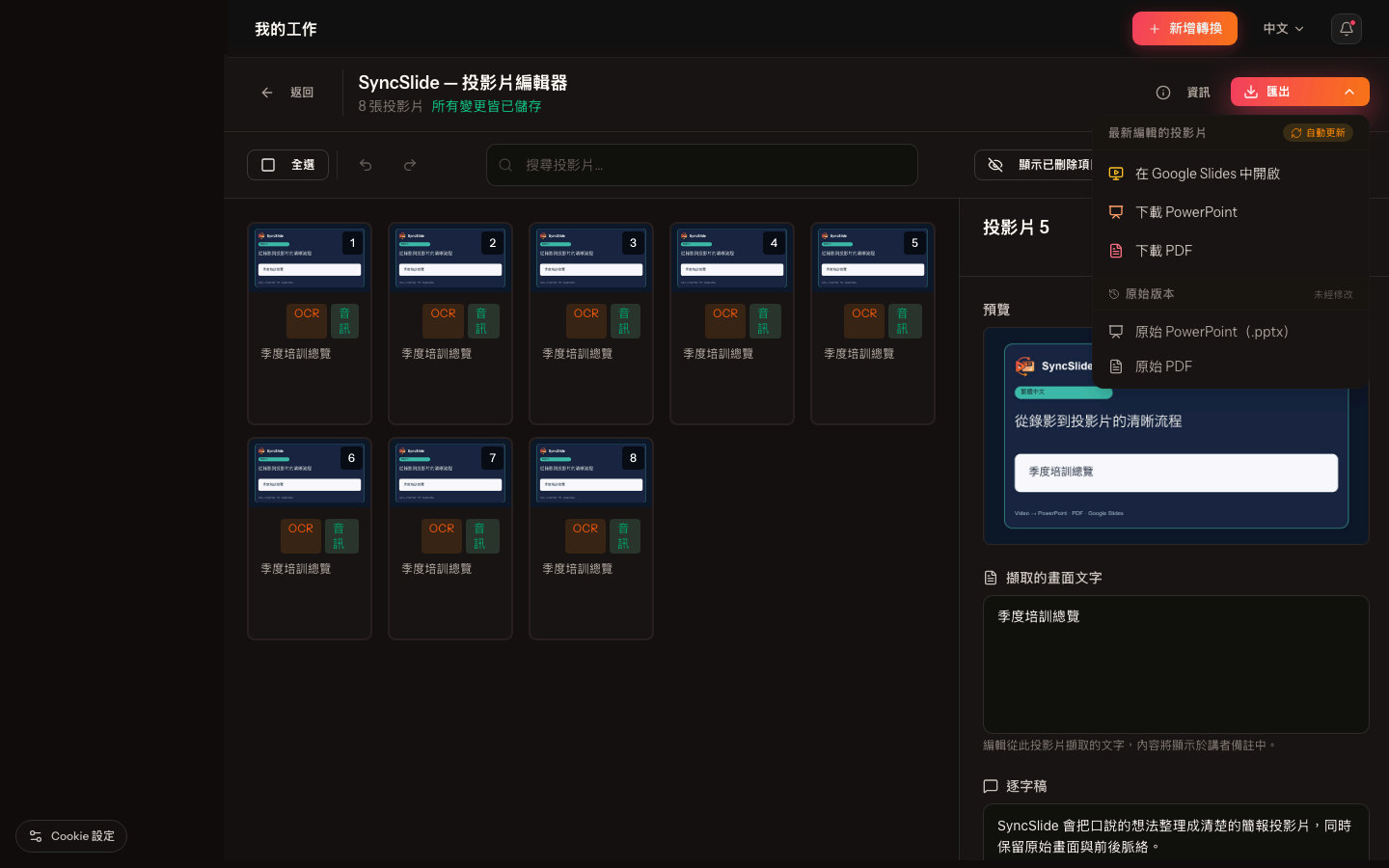
Task: Click the OCR badge on slide 2
Action: [444, 321]
